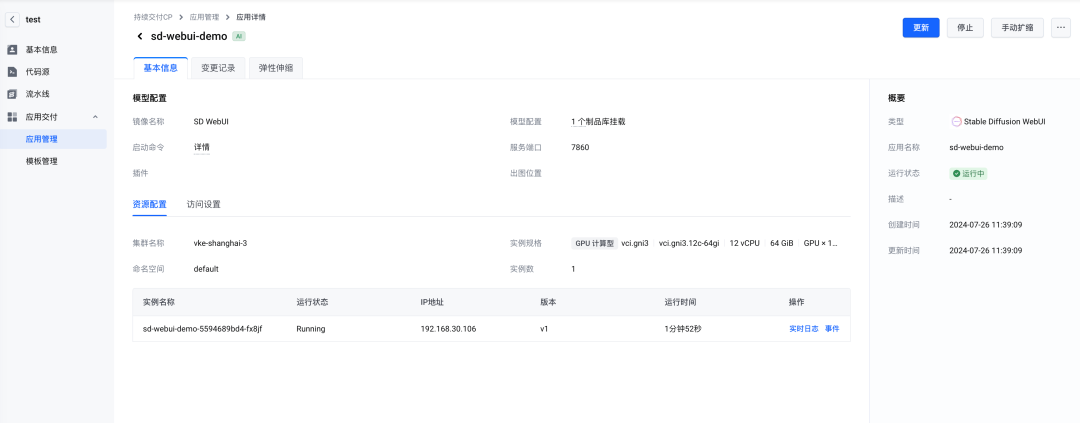The height and width of the screenshot is (423, 1080).
Task: View 事件 for the instance row
Action: 832,328
